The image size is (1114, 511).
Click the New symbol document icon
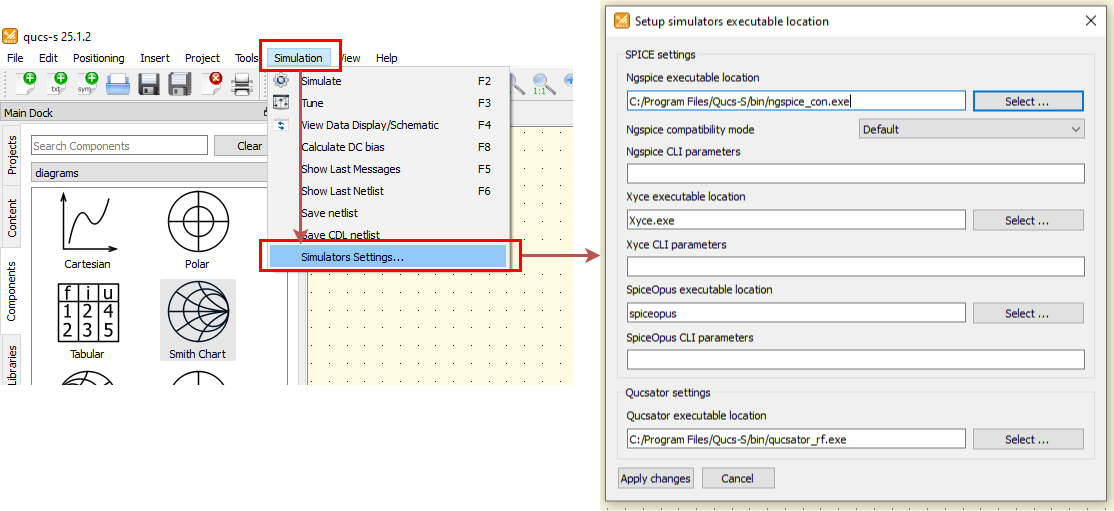[x=88, y=84]
